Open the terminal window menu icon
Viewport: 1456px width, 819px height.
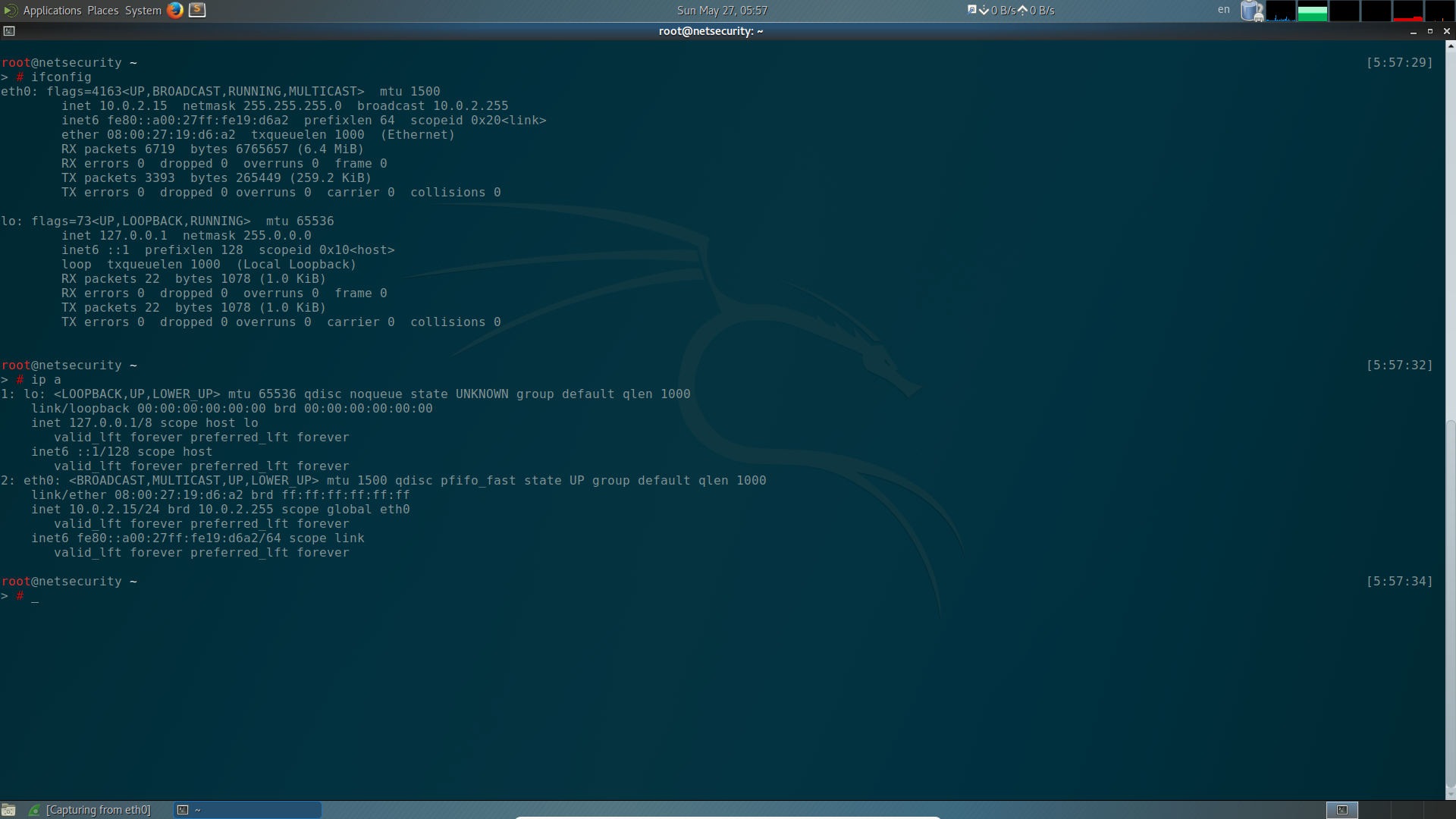(x=9, y=31)
